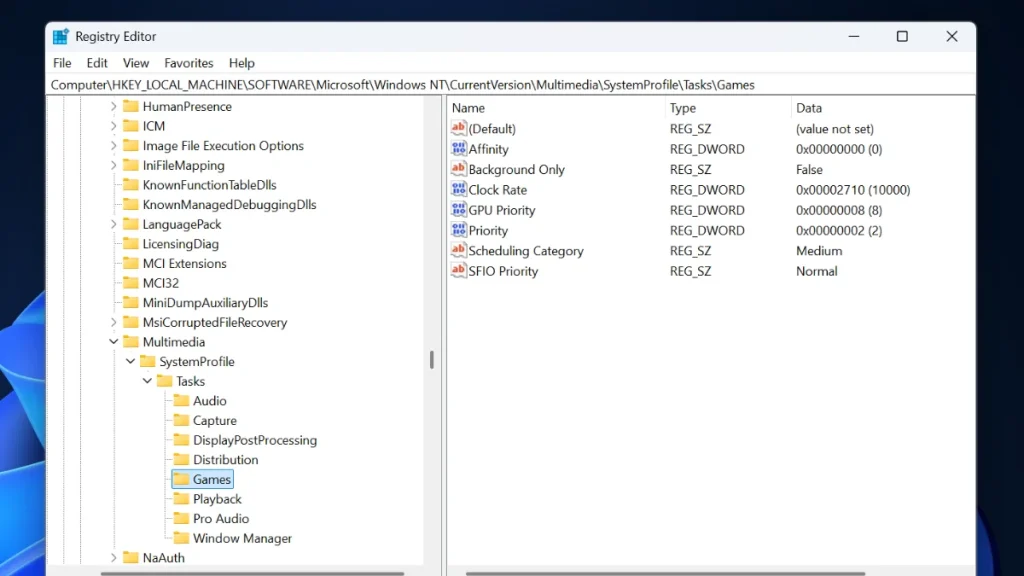1024x576 pixels.
Task: Select the Priority DWORD value icon
Action: 459,230
